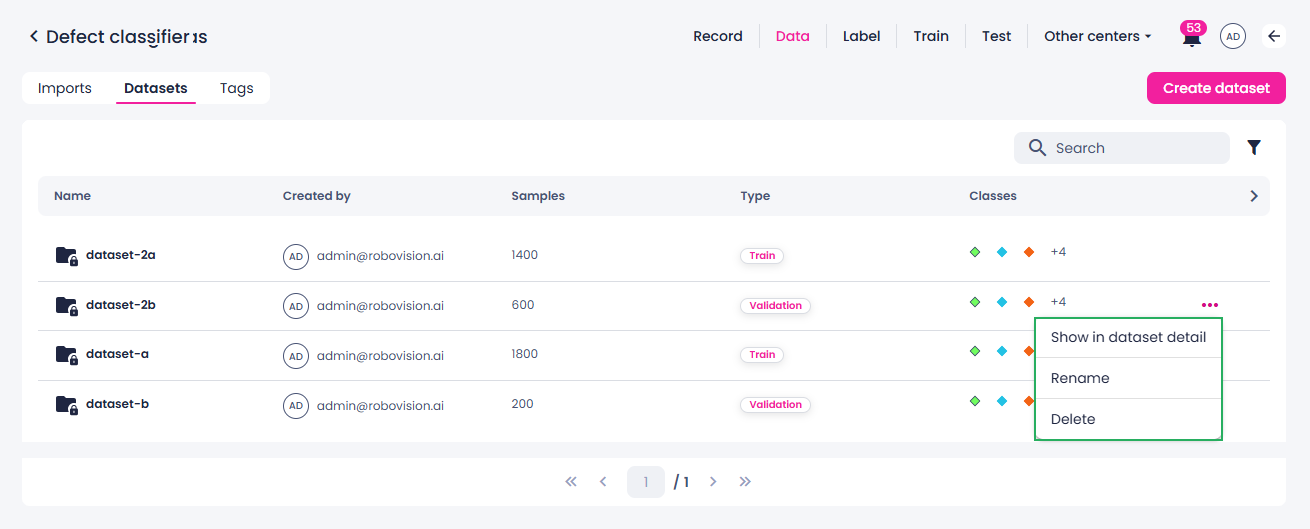Screen dimensions: 1310x529
Task: Open dataset-a by name
Action: click(117, 354)
